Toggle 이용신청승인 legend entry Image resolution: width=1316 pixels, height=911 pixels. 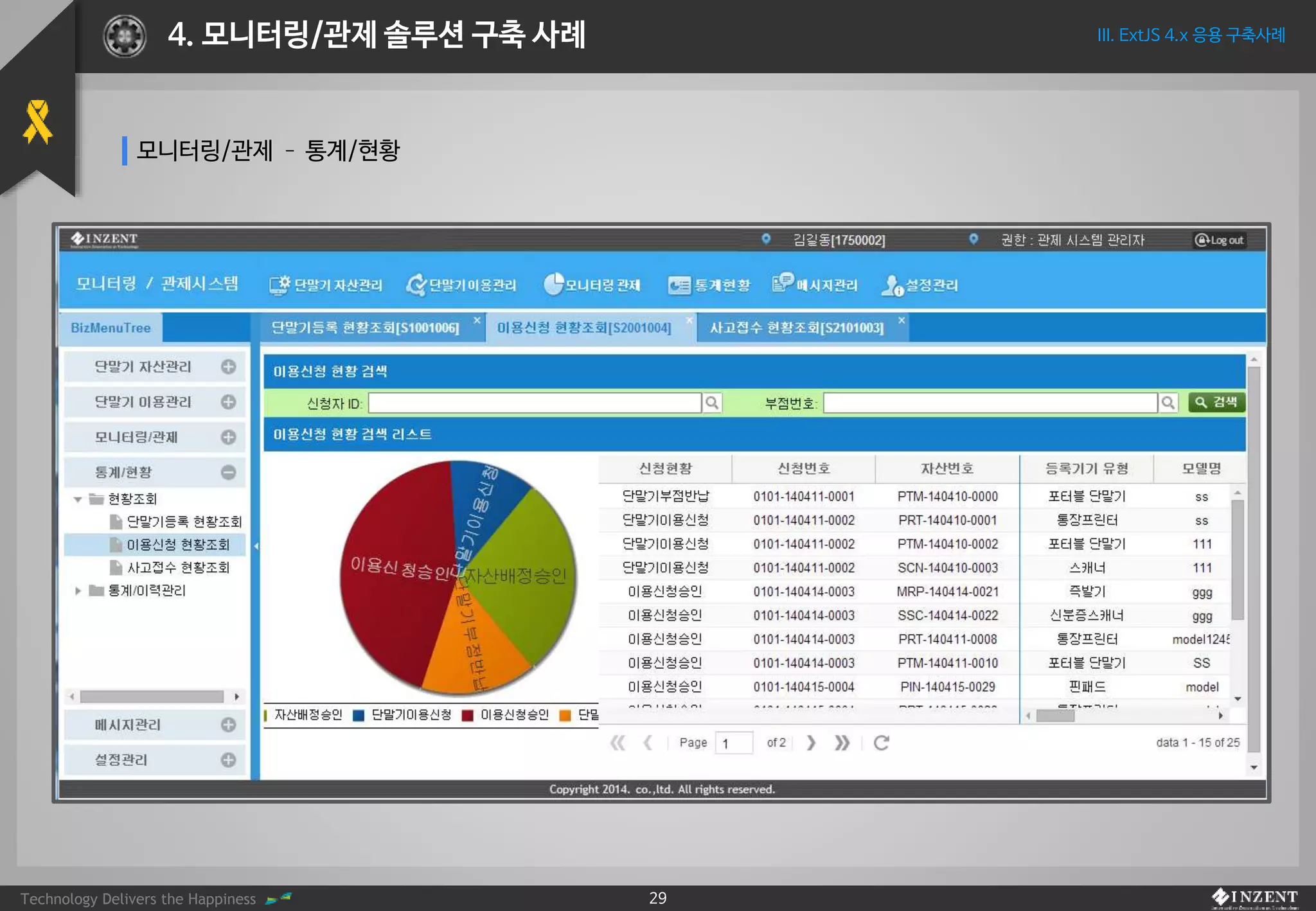(507, 715)
